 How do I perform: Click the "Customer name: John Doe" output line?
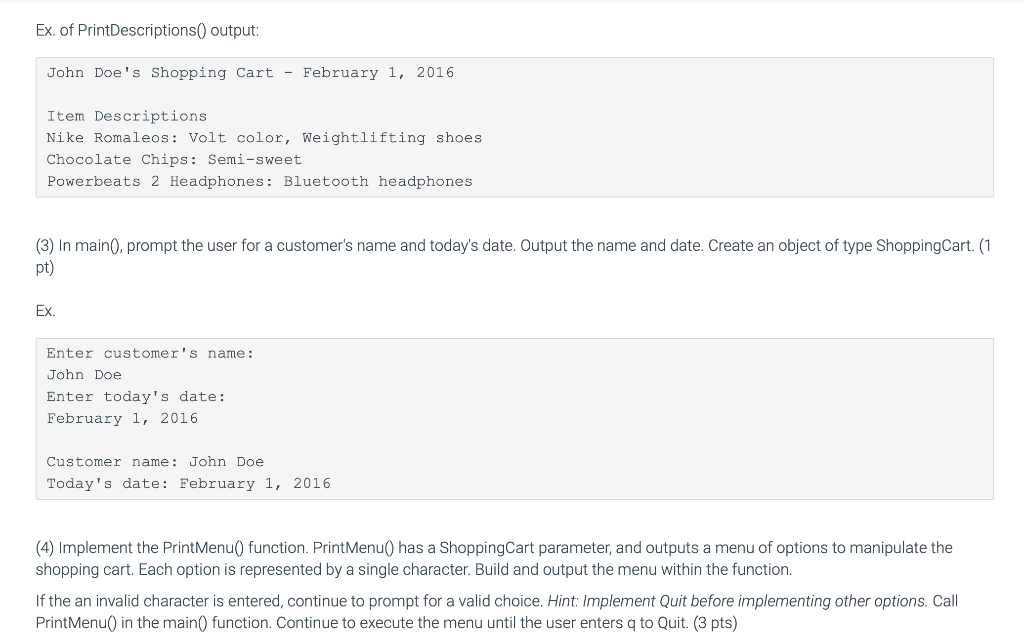[155, 462]
